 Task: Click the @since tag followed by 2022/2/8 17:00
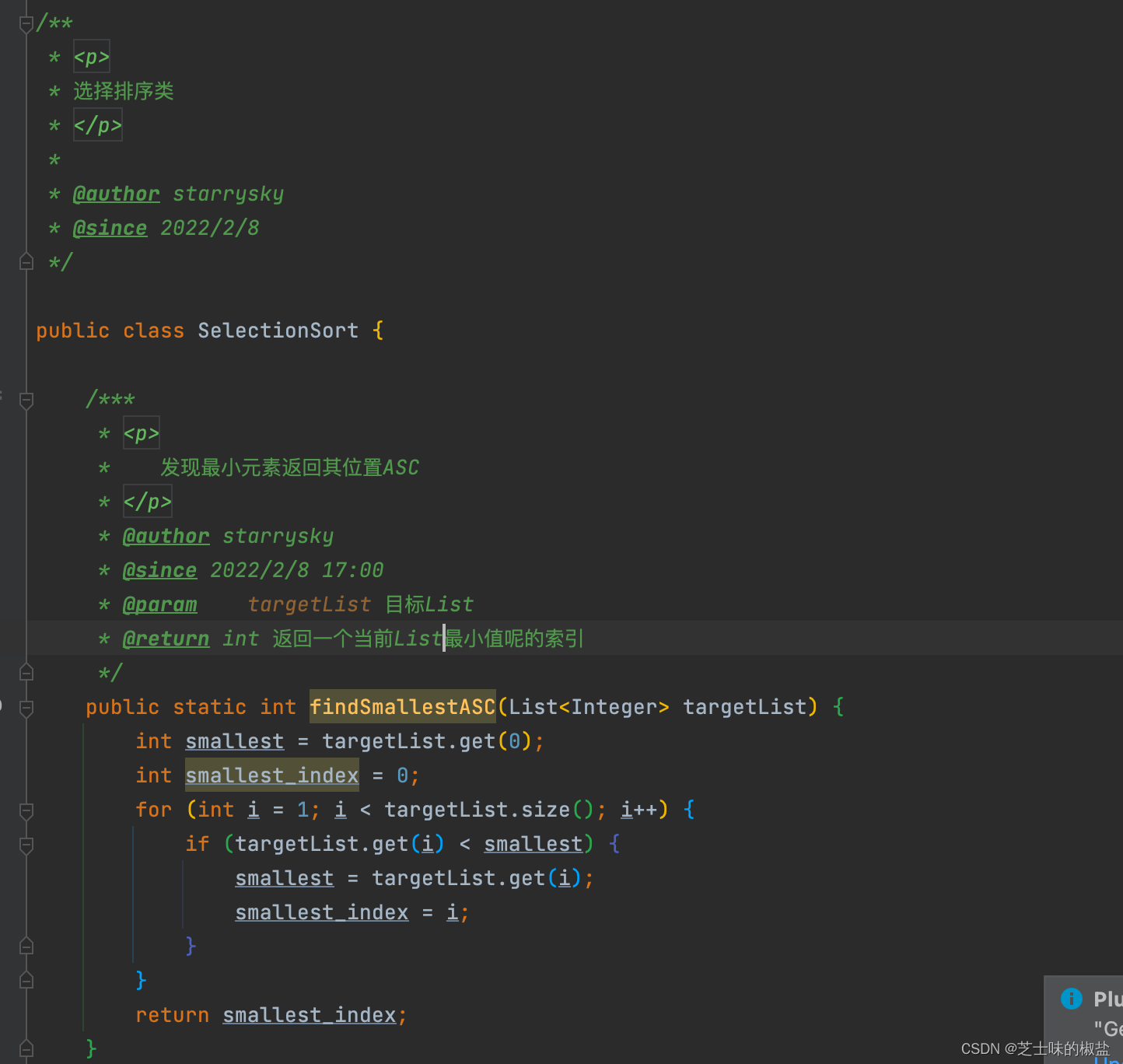tap(160, 570)
